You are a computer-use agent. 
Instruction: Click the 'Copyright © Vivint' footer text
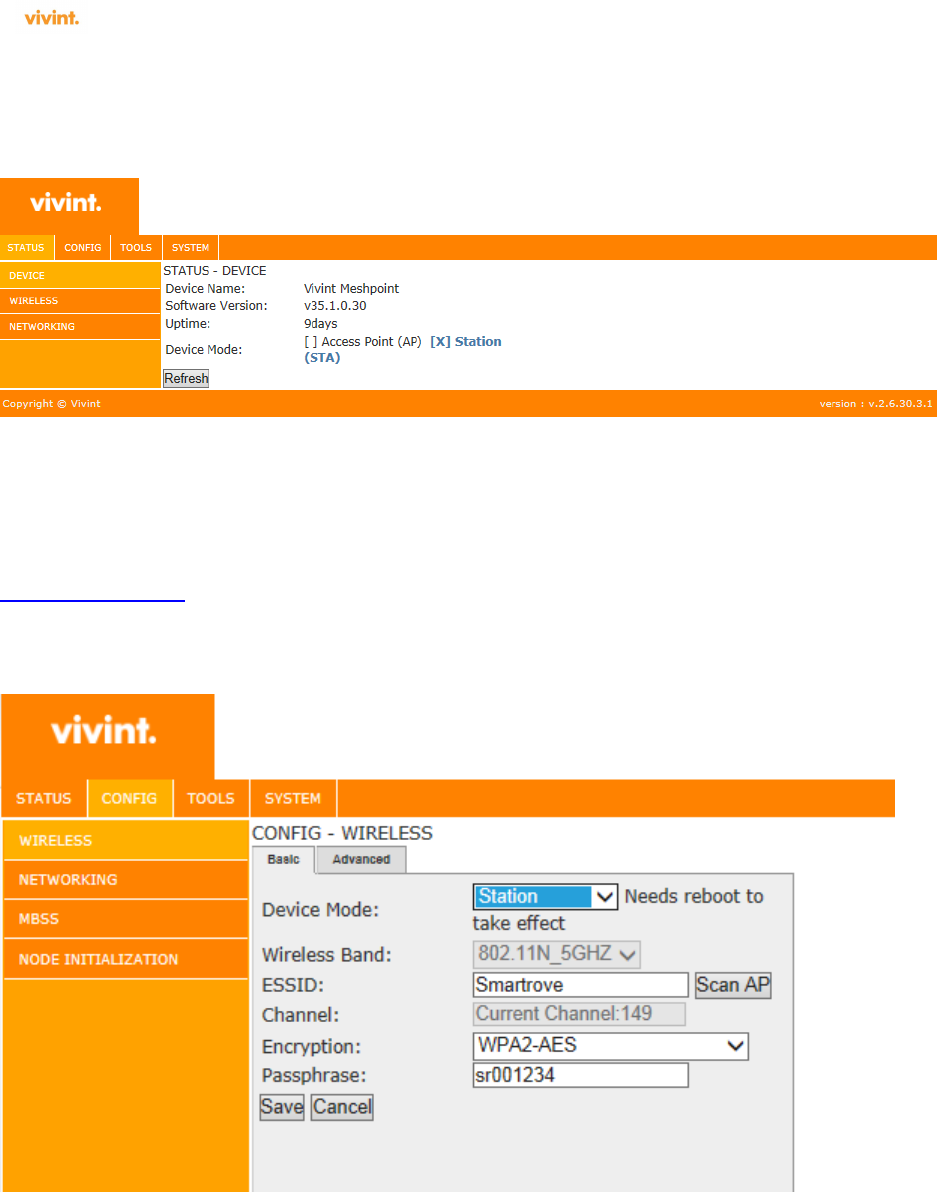(x=52, y=404)
